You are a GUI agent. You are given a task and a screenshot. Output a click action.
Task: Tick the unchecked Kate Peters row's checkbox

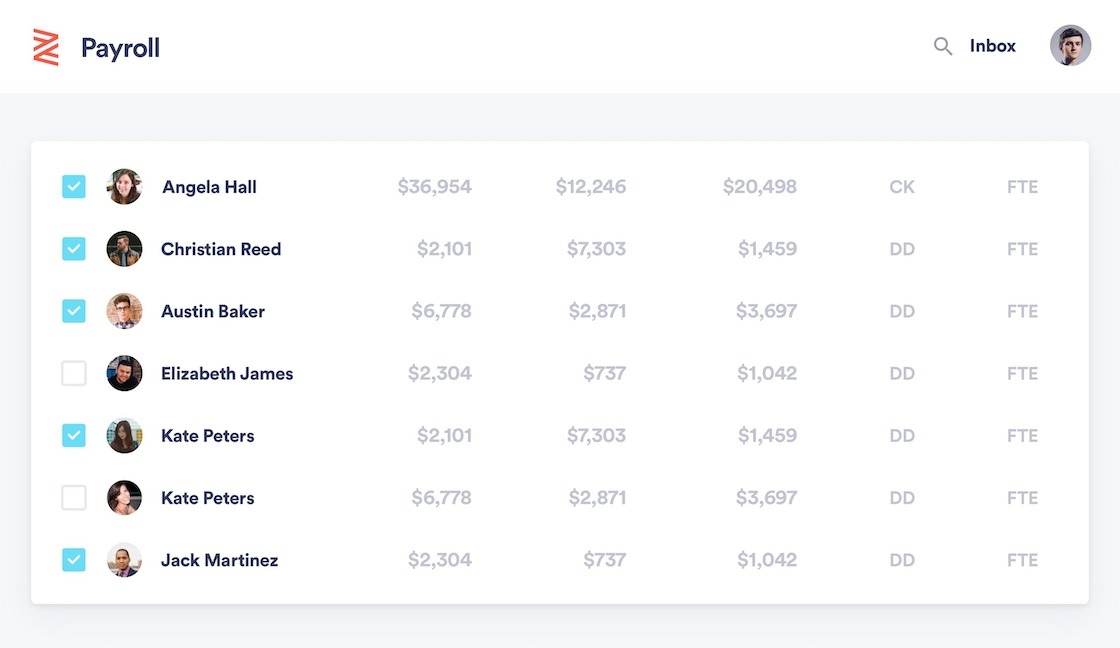(x=74, y=498)
